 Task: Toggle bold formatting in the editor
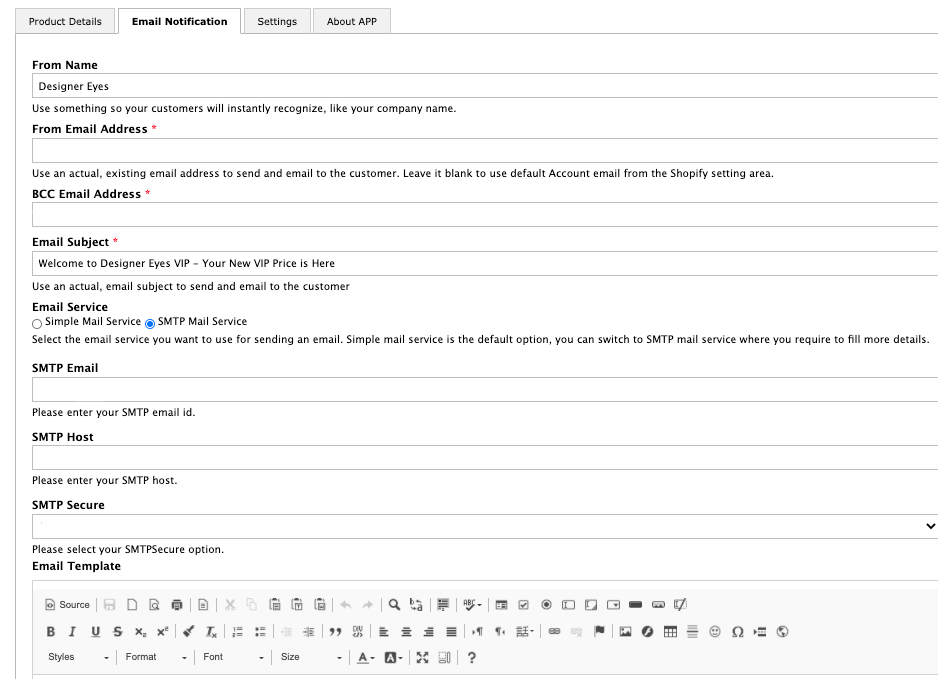(x=51, y=632)
